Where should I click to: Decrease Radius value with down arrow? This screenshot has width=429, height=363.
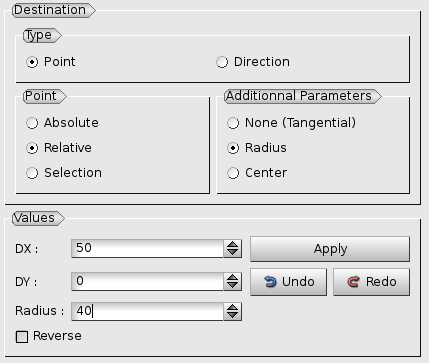coord(232,316)
